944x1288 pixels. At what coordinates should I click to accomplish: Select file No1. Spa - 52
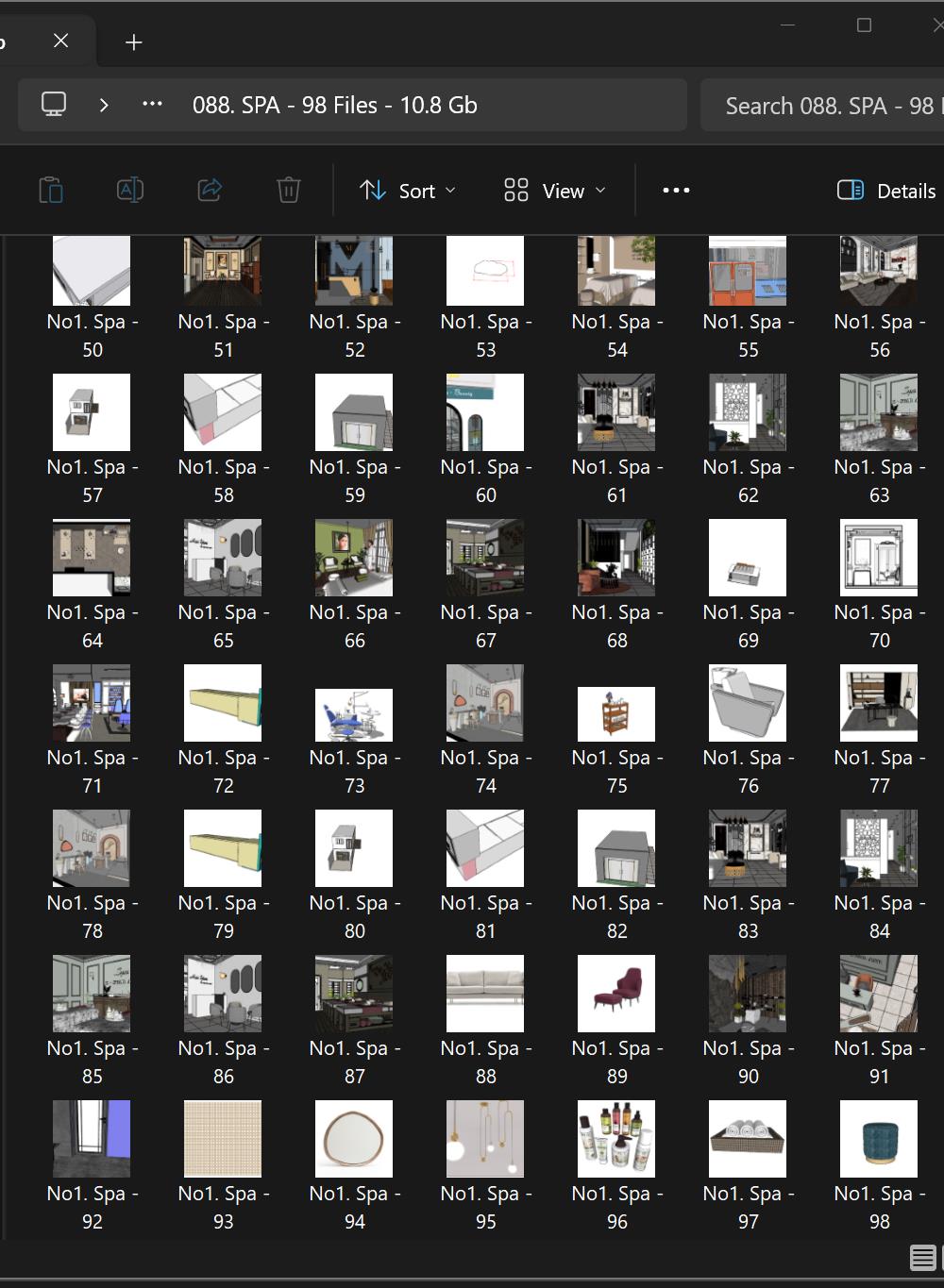click(x=354, y=297)
